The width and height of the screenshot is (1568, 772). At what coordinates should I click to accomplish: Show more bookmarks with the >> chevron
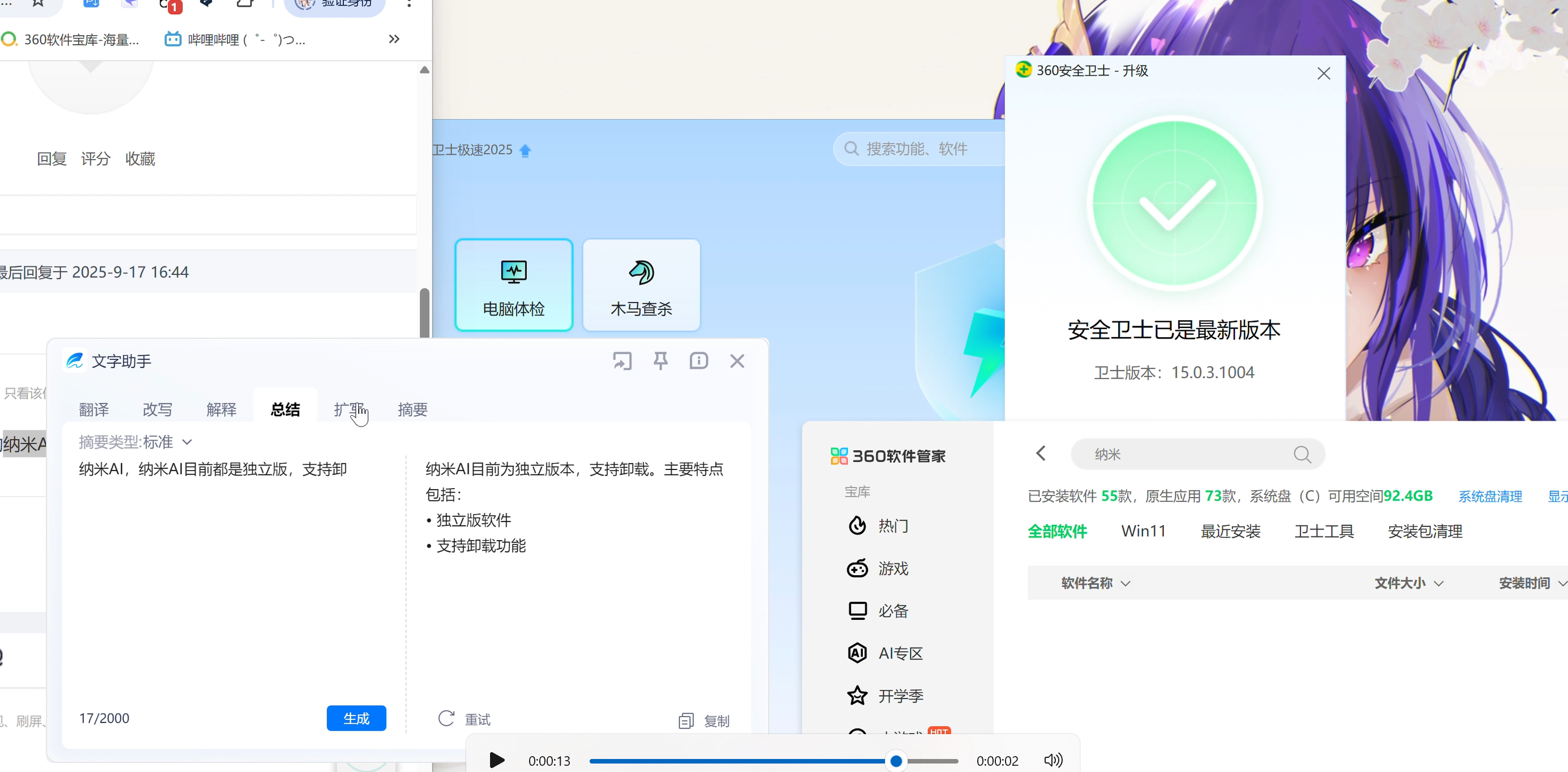[394, 40]
